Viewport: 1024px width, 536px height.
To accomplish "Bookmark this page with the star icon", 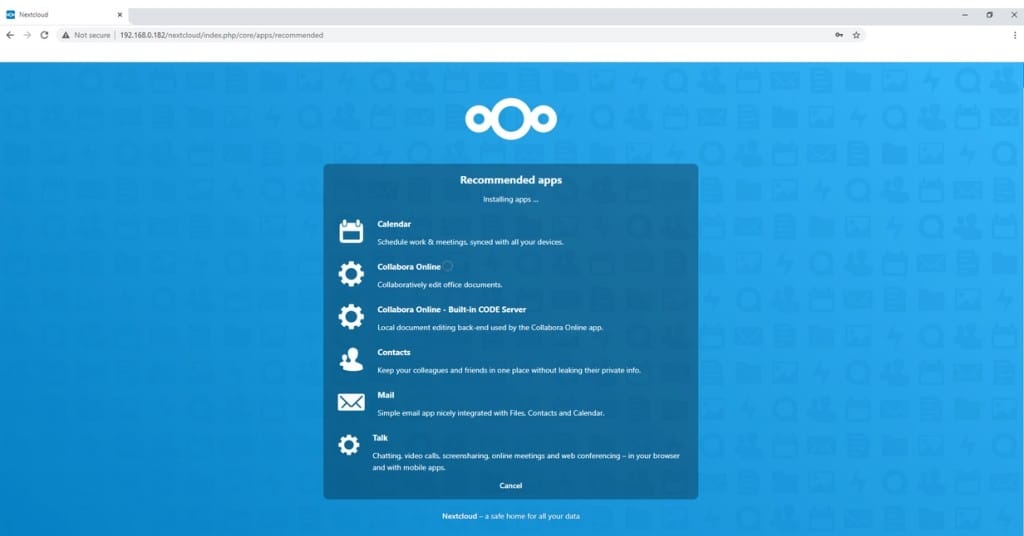I will click(x=856, y=35).
